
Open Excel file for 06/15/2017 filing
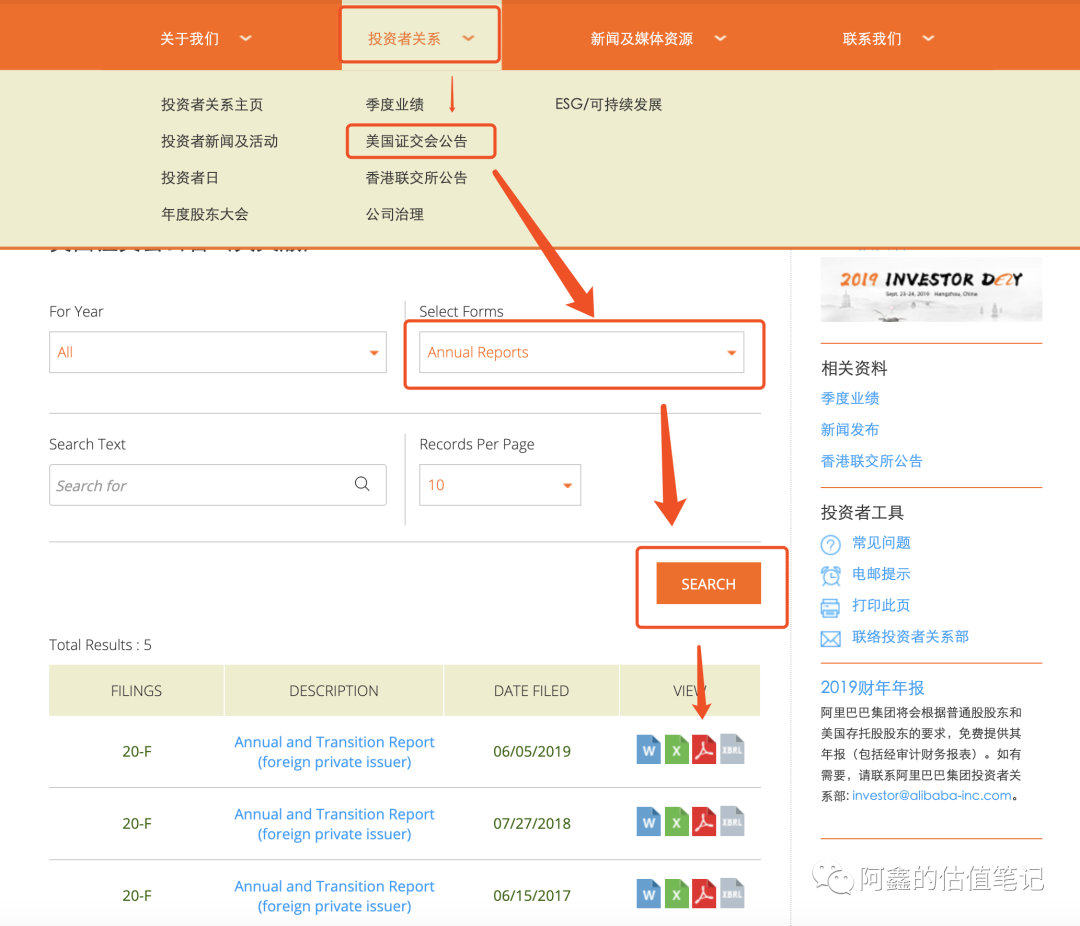click(676, 894)
